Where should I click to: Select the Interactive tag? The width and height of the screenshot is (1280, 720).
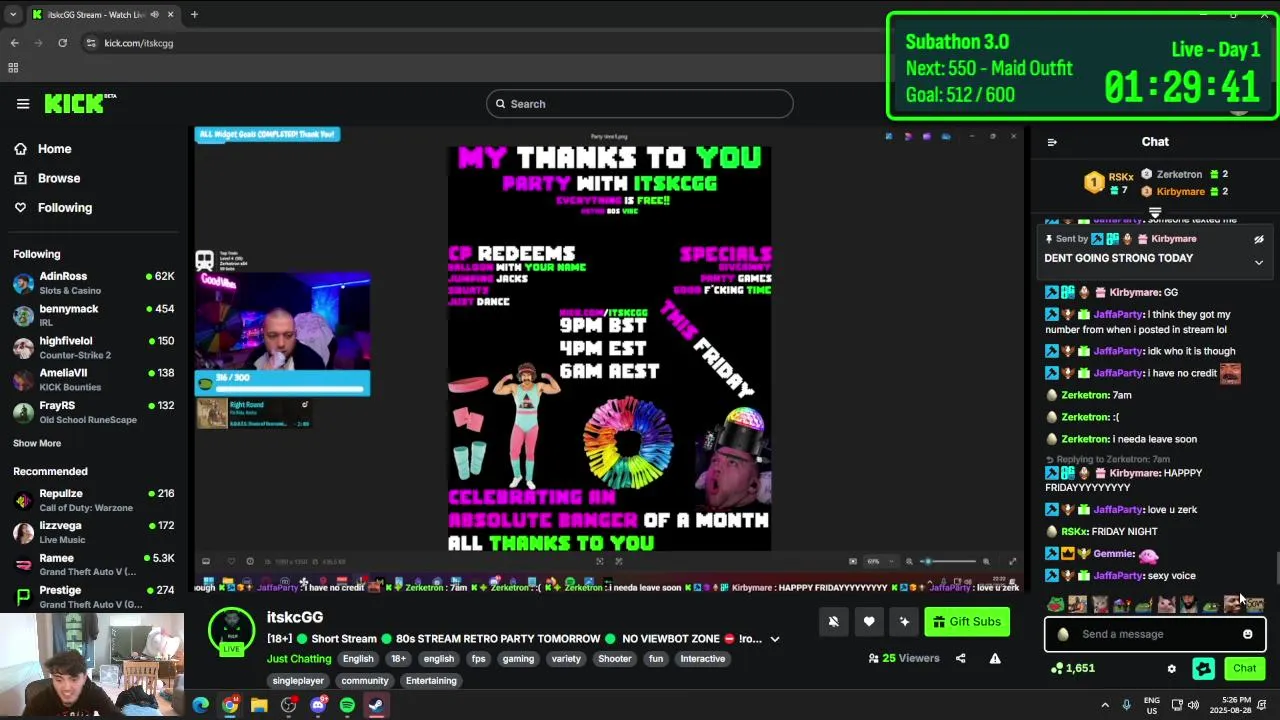point(702,659)
